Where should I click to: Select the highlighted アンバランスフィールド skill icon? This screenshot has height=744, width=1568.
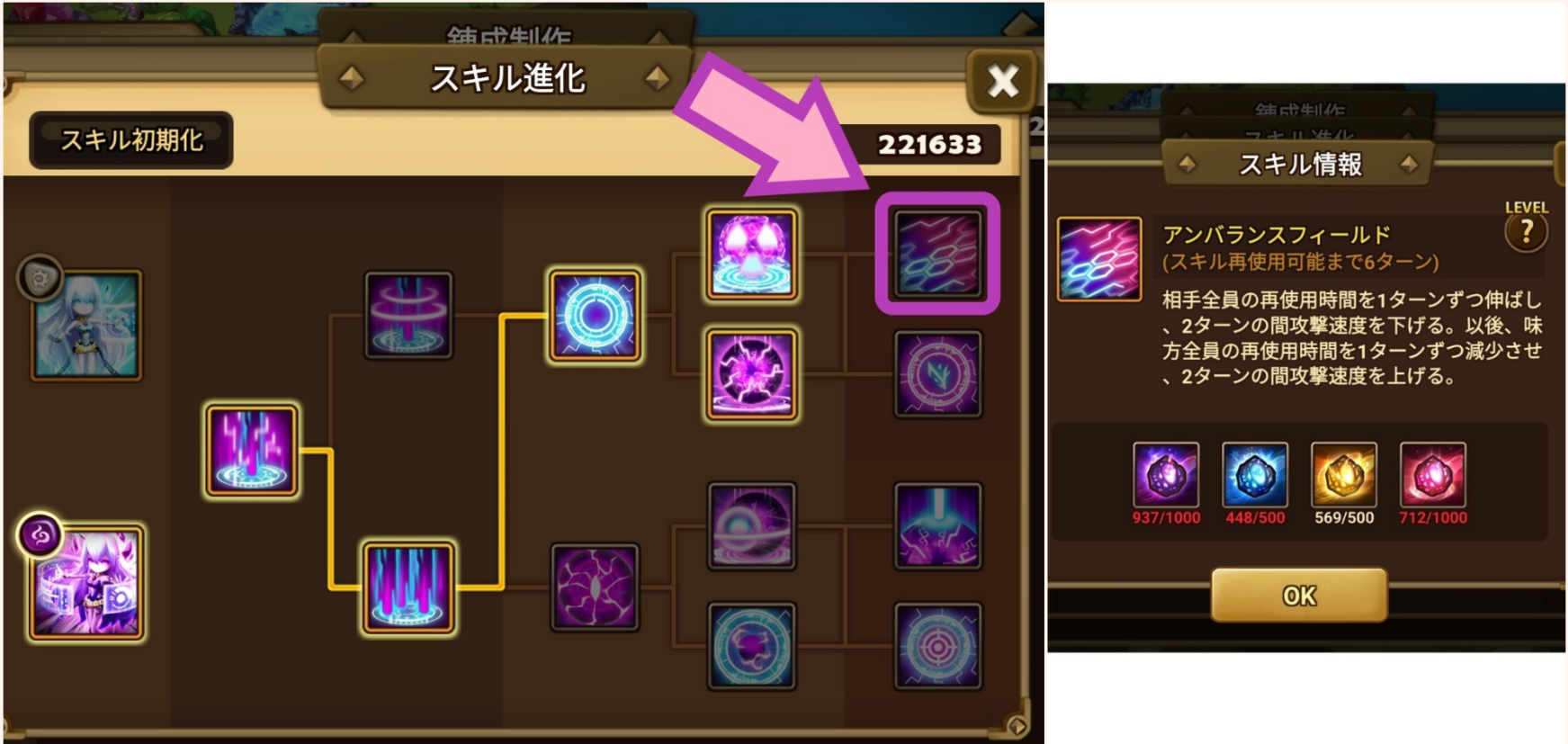click(x=937, y=254)
